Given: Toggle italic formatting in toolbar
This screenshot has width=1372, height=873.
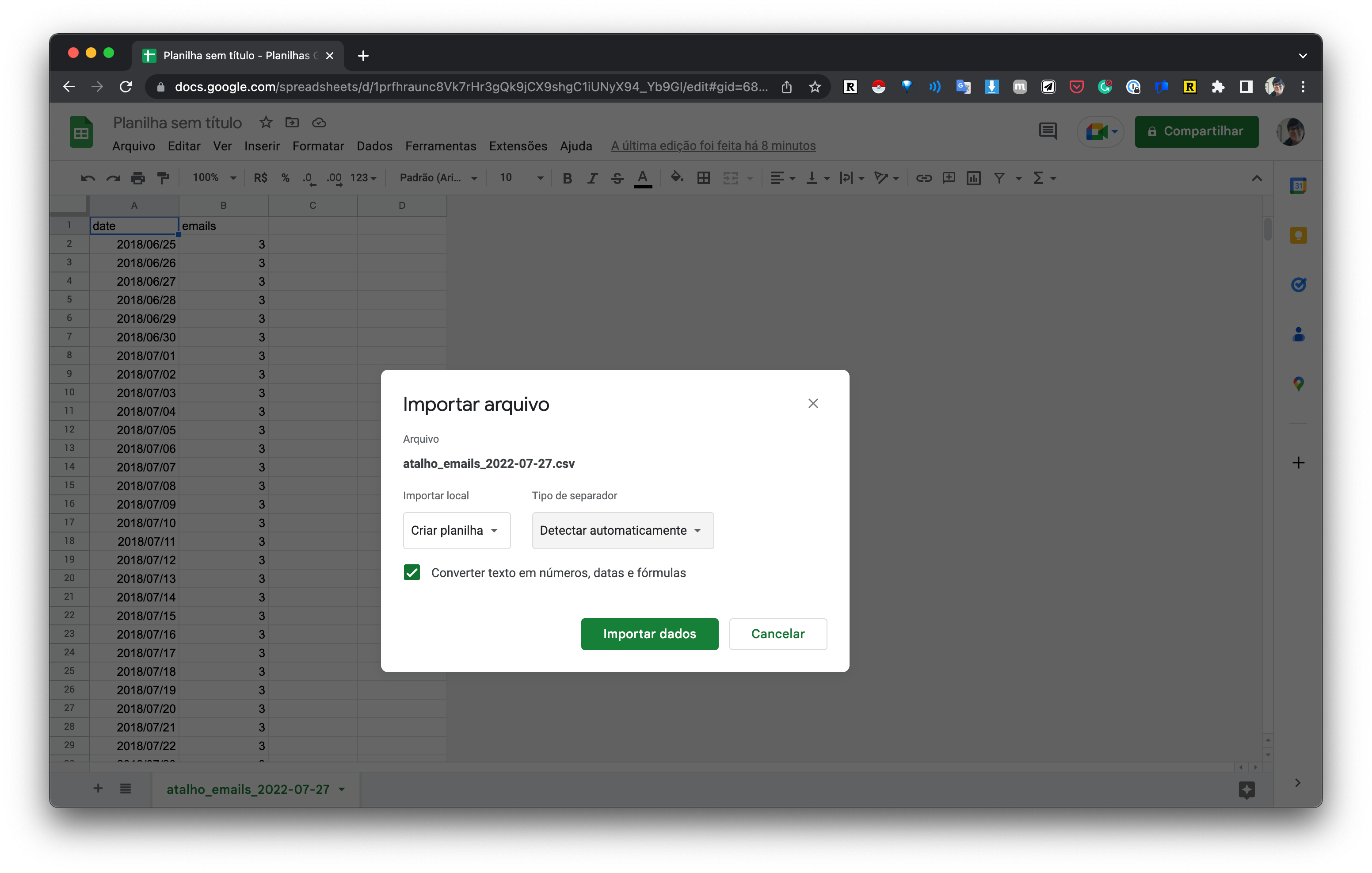Looking at the screenshot, I should (592, 179).
